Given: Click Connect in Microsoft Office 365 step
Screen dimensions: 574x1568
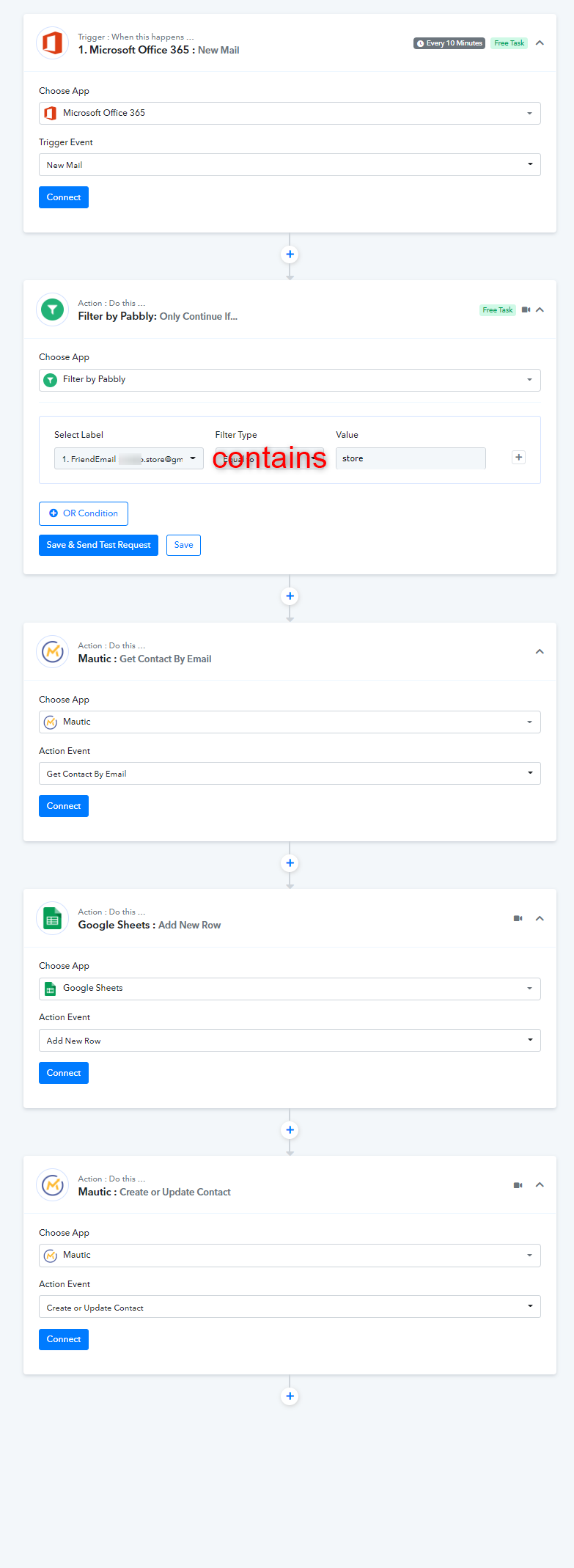Looking at the screenshot, I should click(x=64, y=197).
